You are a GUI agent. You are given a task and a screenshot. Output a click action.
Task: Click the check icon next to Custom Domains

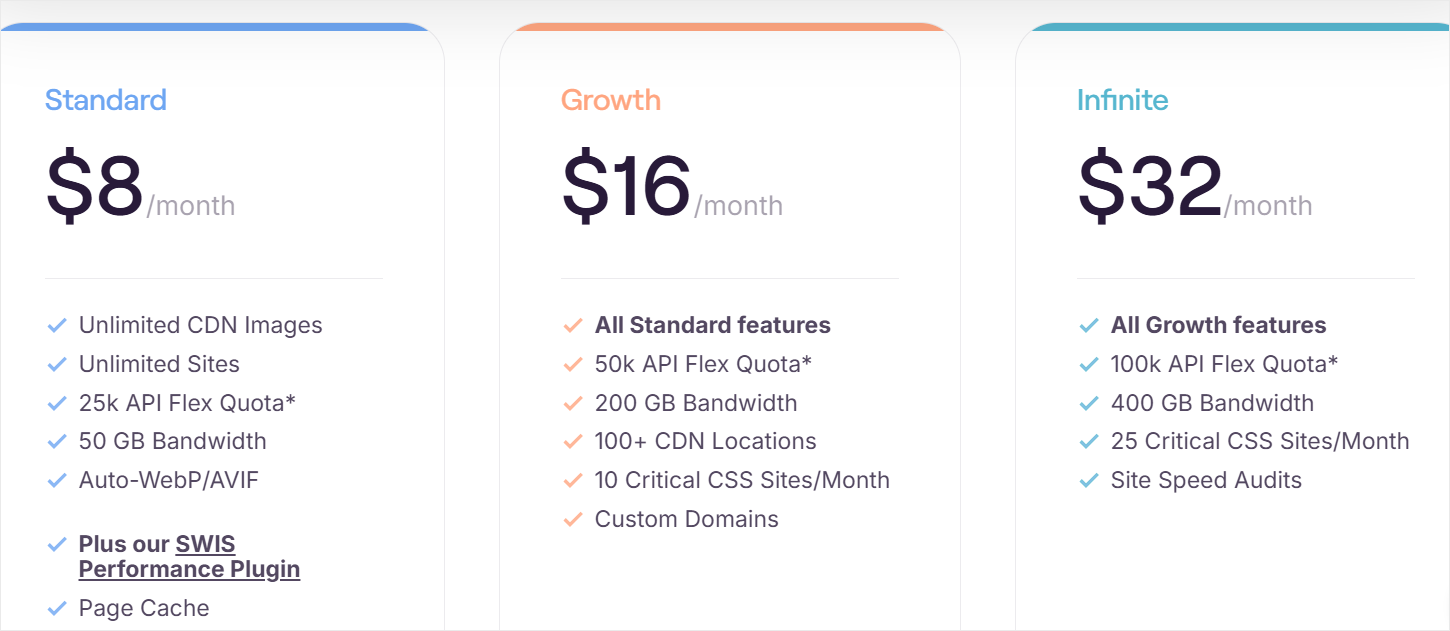572,519
